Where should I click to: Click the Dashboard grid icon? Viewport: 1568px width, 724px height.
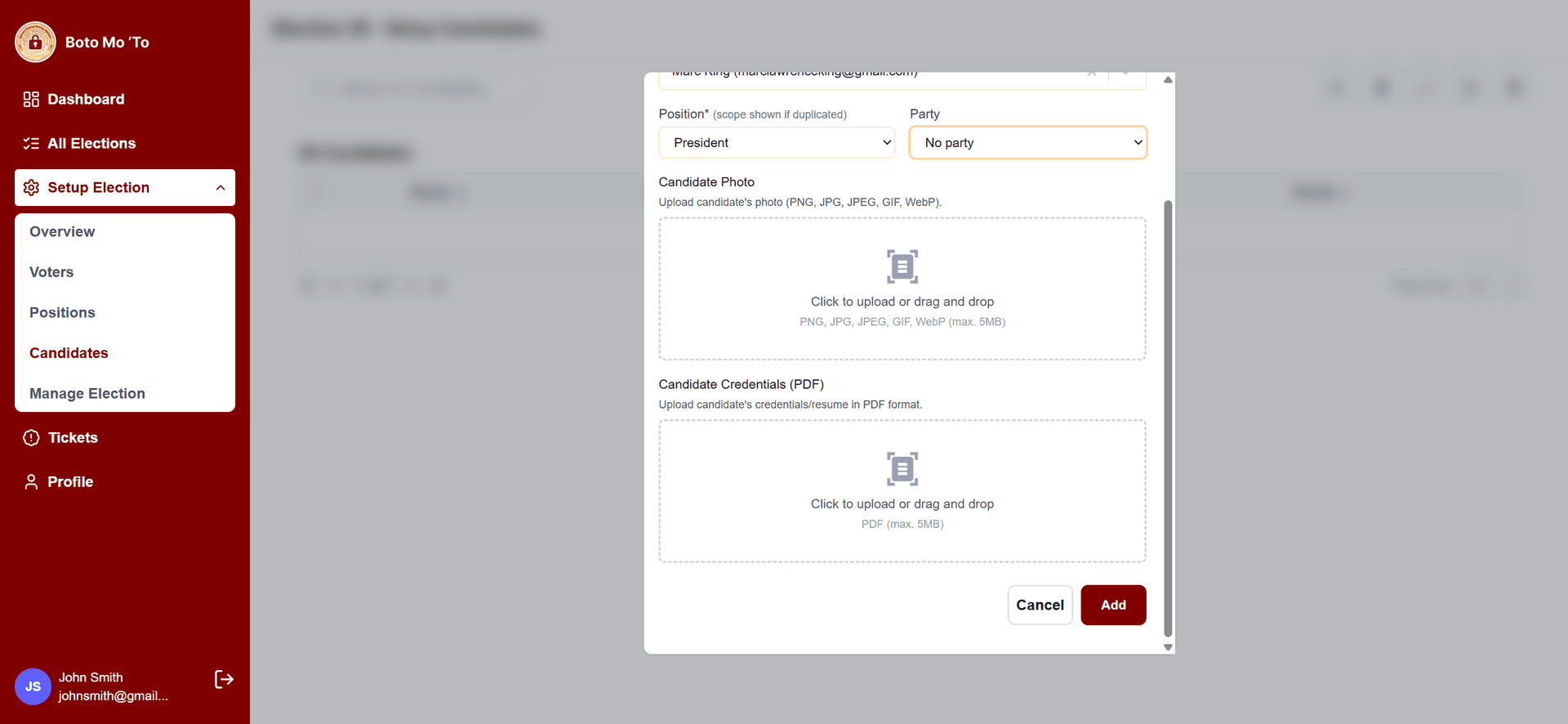pyautogui.click(x=31, y=100)
